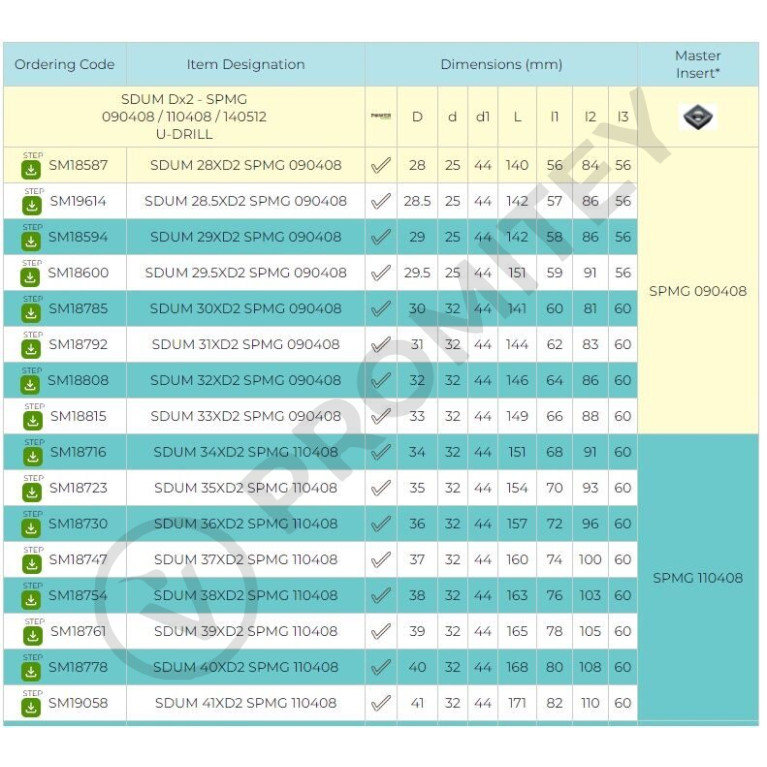Viewport: 767px width, 767px height.
Task: Select ordering code SM19058
Action: pos(78,703)
